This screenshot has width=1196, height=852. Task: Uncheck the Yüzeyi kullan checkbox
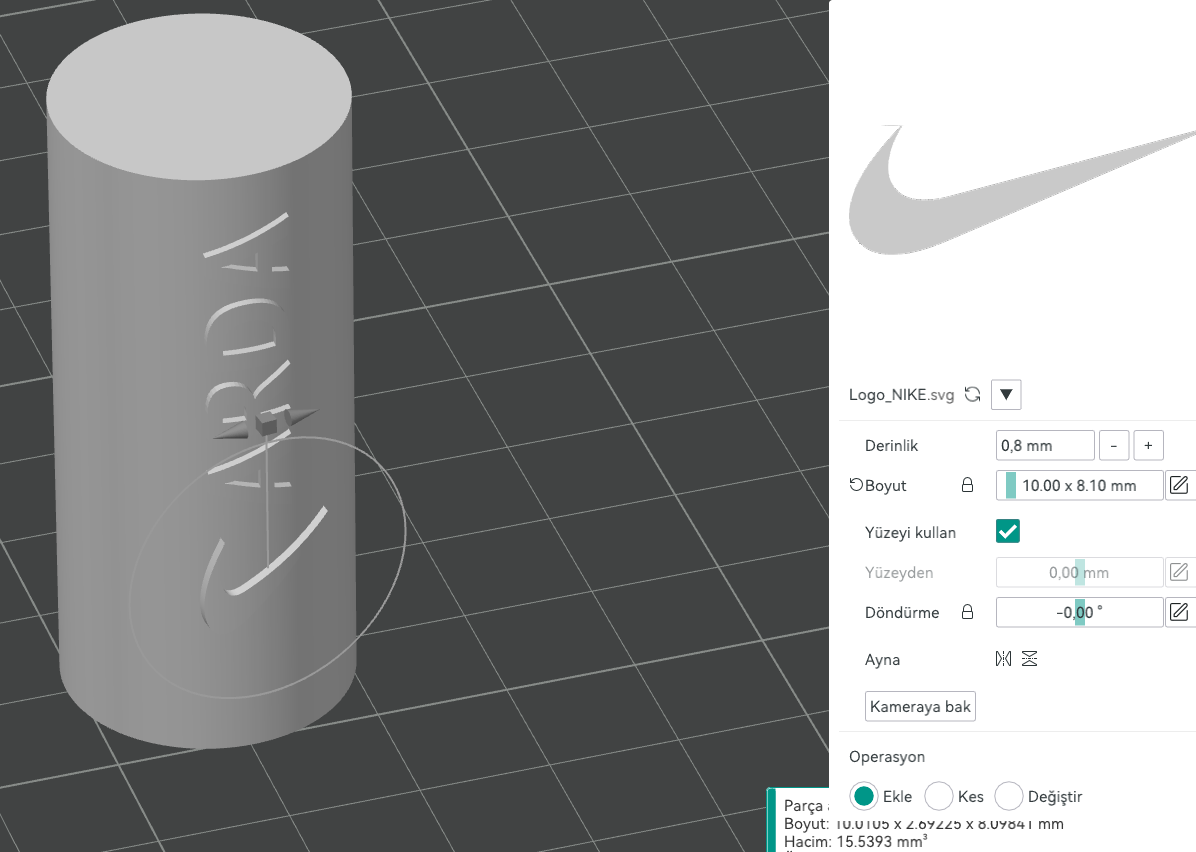(1008, 532)
